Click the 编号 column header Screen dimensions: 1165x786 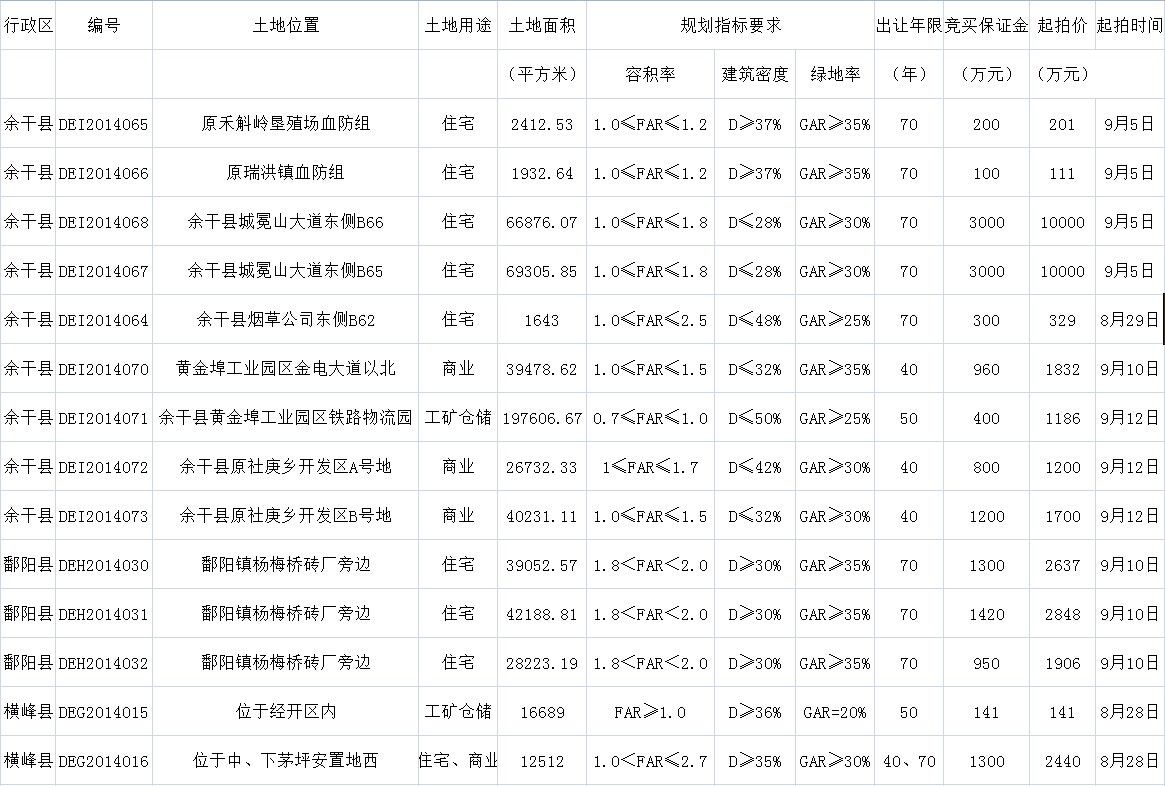(104, 25)
